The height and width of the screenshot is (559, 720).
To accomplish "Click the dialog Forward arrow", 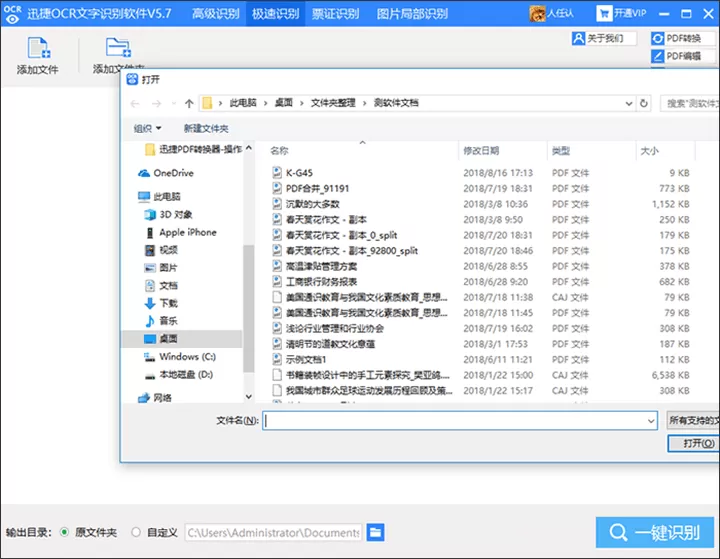I will pyautogui.click(x=157, y=104).
